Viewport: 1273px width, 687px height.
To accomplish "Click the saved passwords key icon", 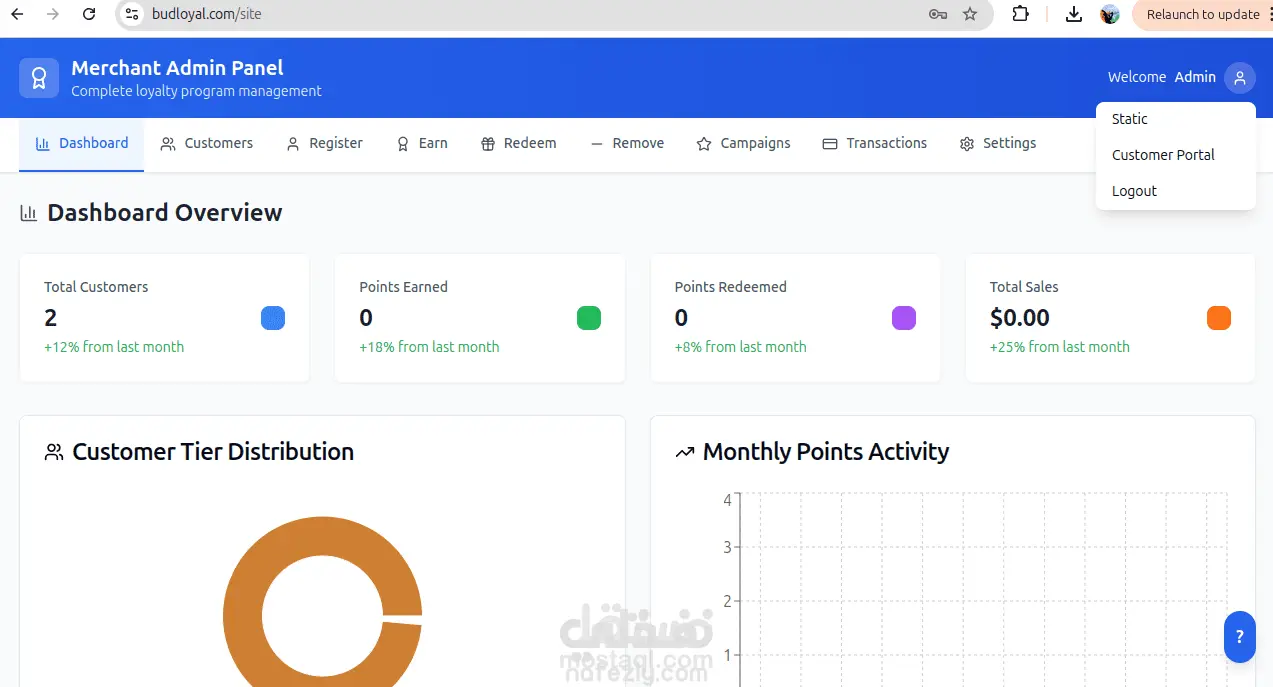I will [x=938, y=14].
